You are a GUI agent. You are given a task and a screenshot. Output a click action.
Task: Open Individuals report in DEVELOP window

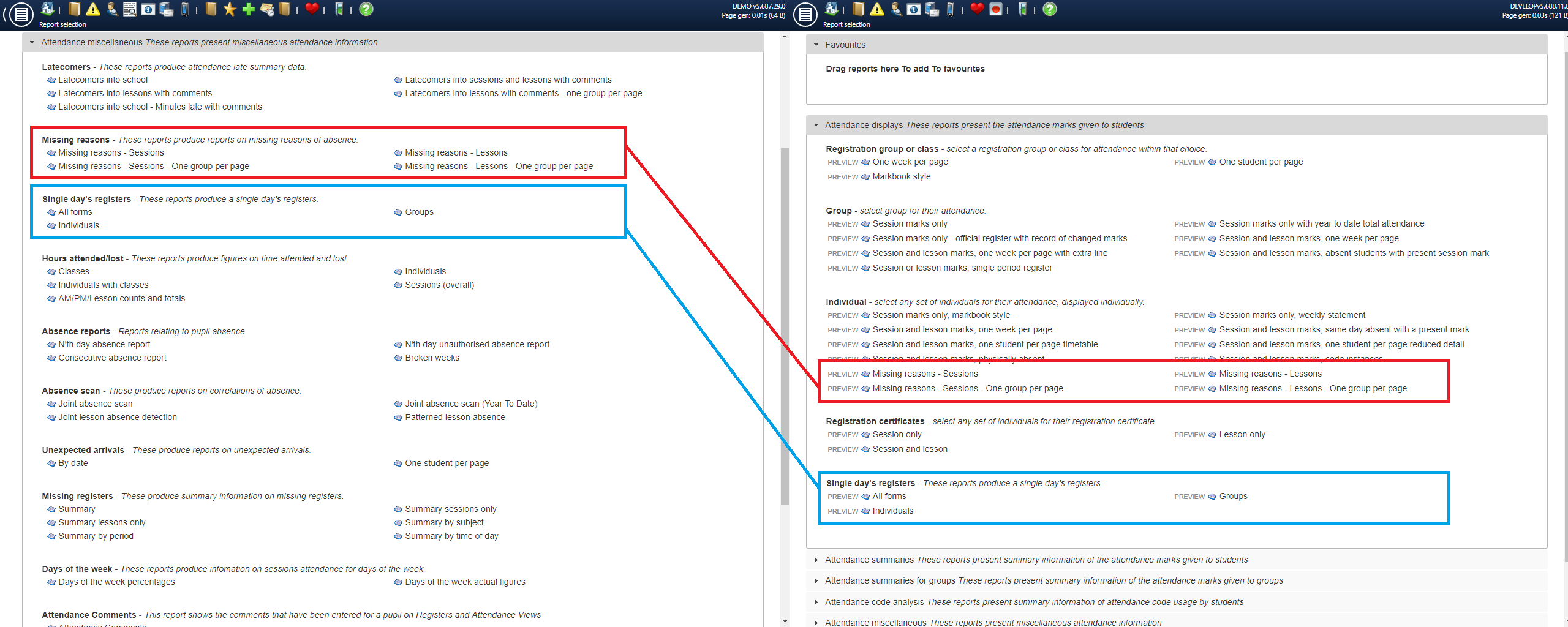click(x=892, y=511)
